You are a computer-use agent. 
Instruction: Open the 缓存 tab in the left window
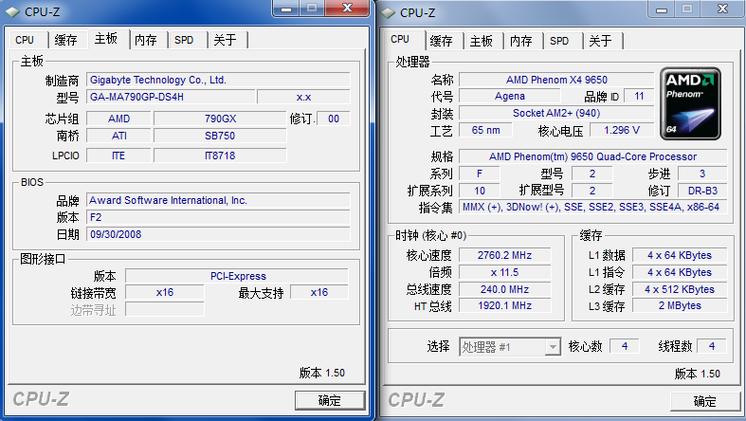pos(66,40)
